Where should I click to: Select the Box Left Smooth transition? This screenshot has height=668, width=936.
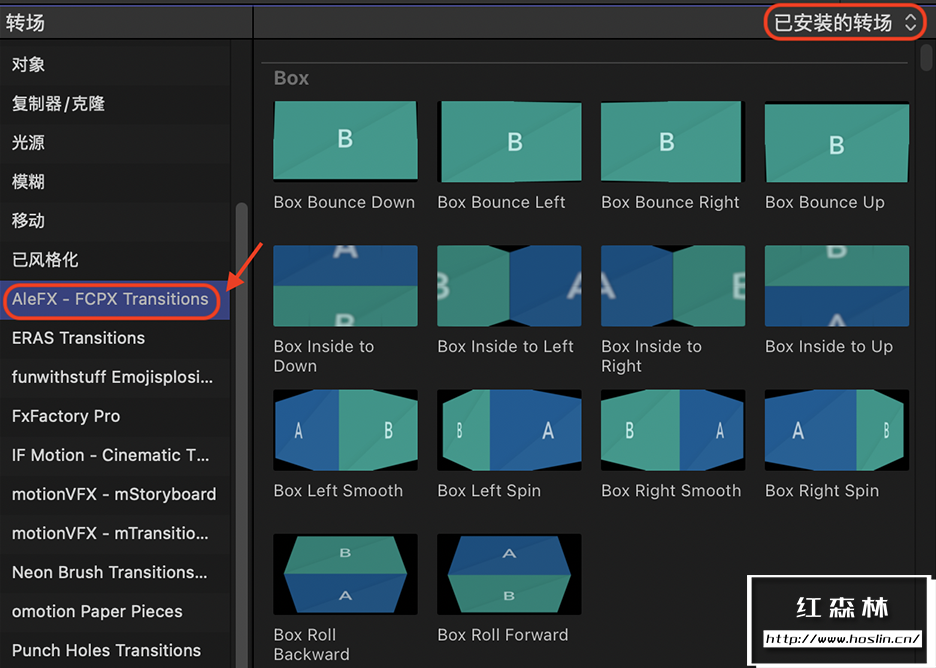pyautogui.click(x=345, y=430)
